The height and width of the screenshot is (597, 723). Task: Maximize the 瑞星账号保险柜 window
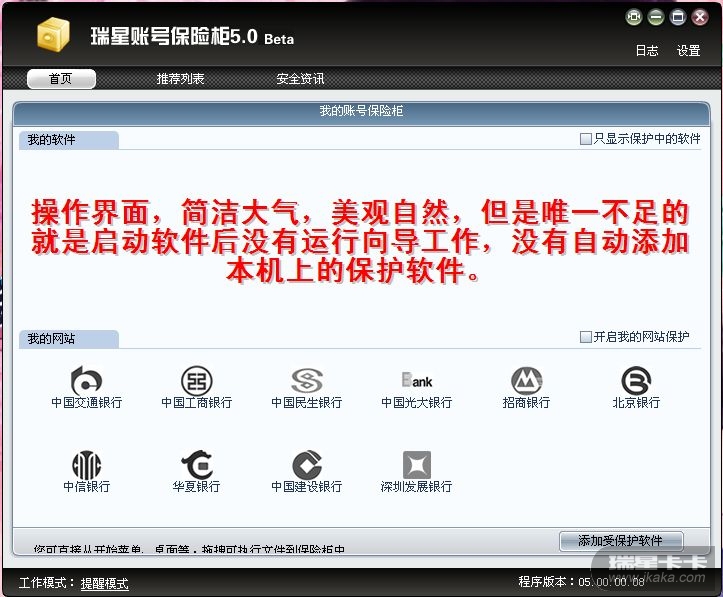pos(678,18)
